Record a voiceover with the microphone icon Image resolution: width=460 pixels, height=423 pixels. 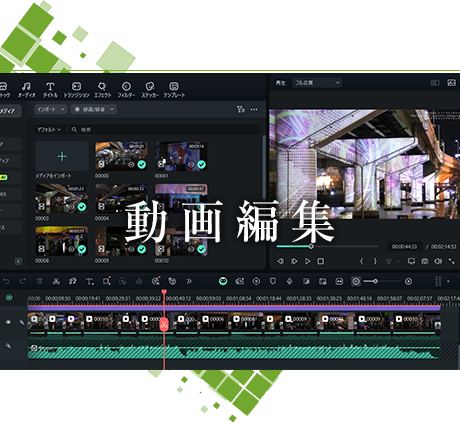point(289,281)
